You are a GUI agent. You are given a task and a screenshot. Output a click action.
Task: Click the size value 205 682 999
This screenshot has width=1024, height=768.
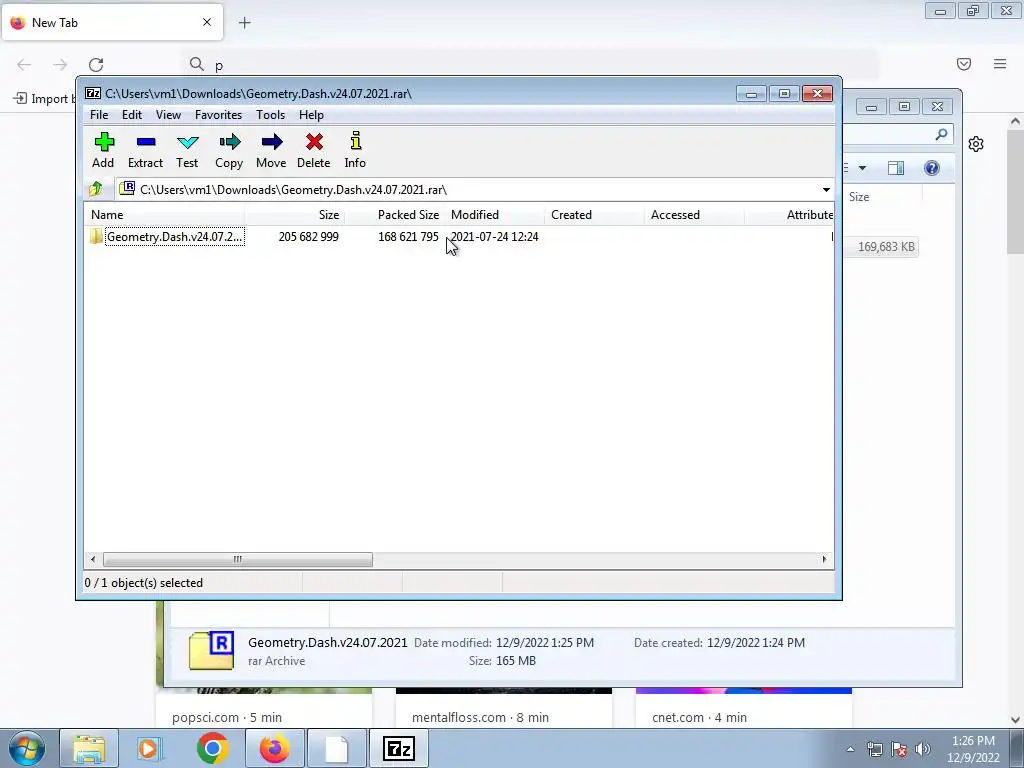[x=308, y=236]
